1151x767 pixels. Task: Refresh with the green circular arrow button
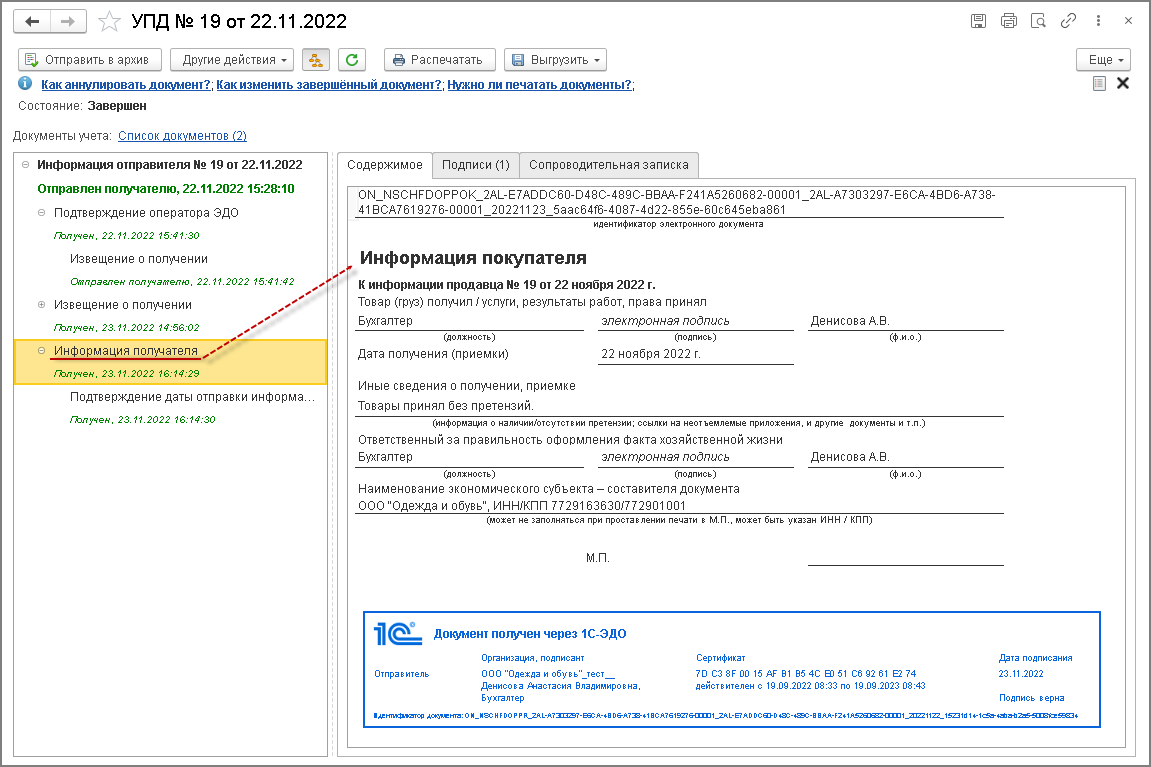click(x=352, y=60)
